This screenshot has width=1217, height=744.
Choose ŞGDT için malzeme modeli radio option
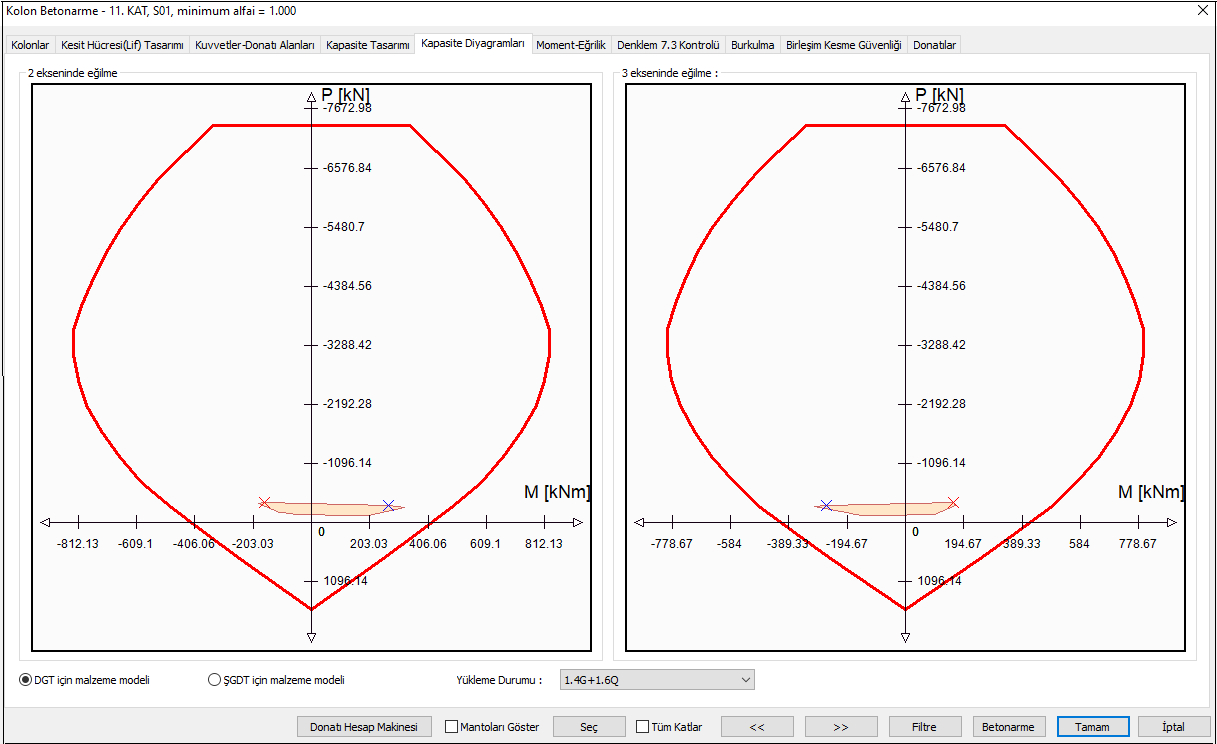point(214,680)
